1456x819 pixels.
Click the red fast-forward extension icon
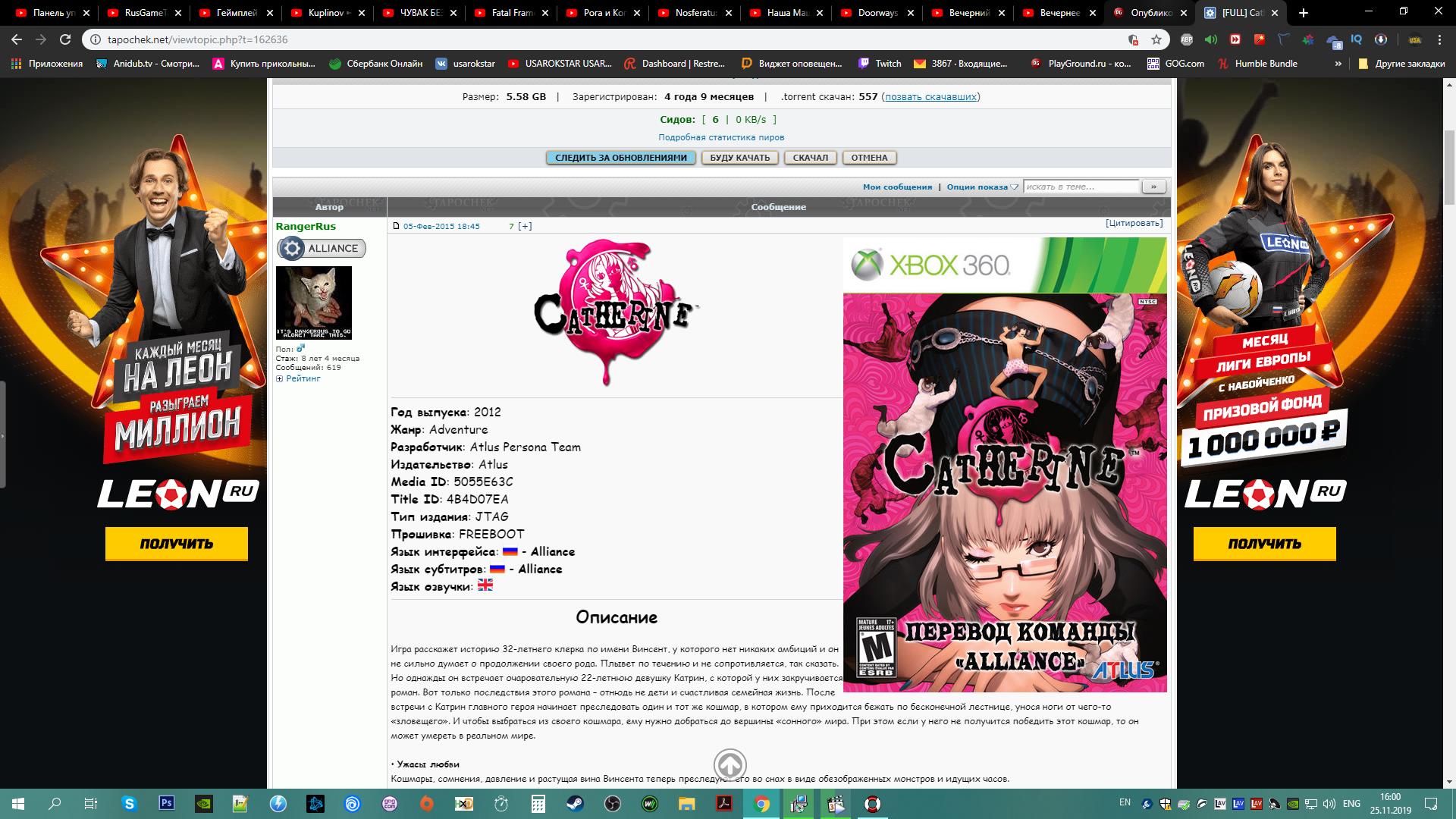coord(1235,39)
